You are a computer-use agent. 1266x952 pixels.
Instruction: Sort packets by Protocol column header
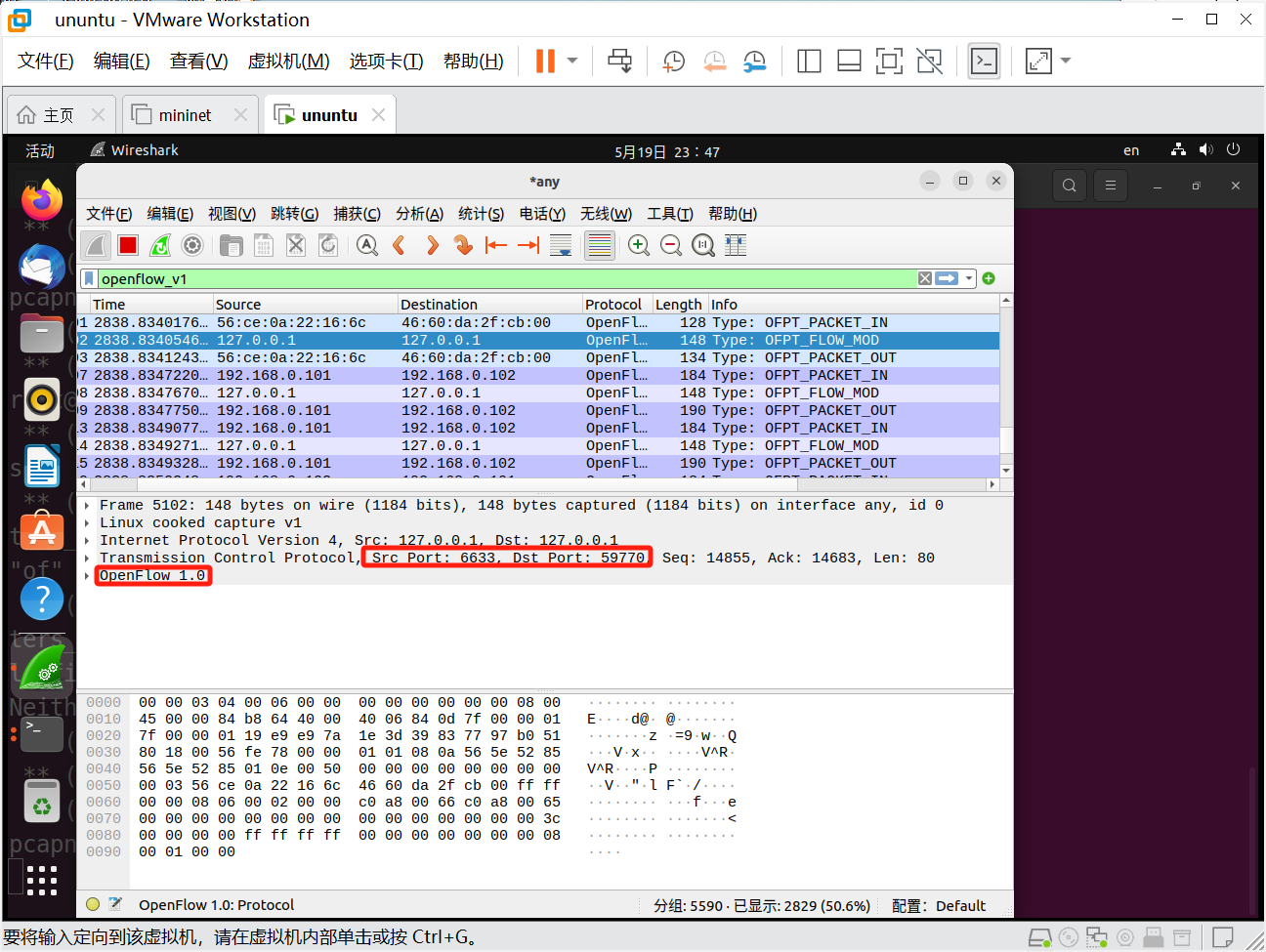pos(616,305)
